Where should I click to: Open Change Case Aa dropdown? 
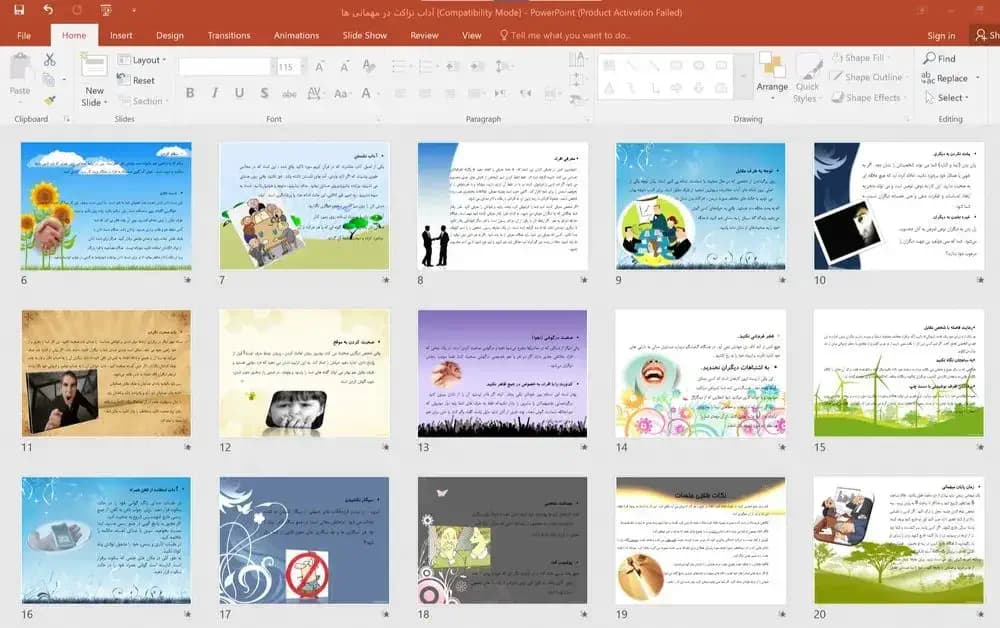342,94
